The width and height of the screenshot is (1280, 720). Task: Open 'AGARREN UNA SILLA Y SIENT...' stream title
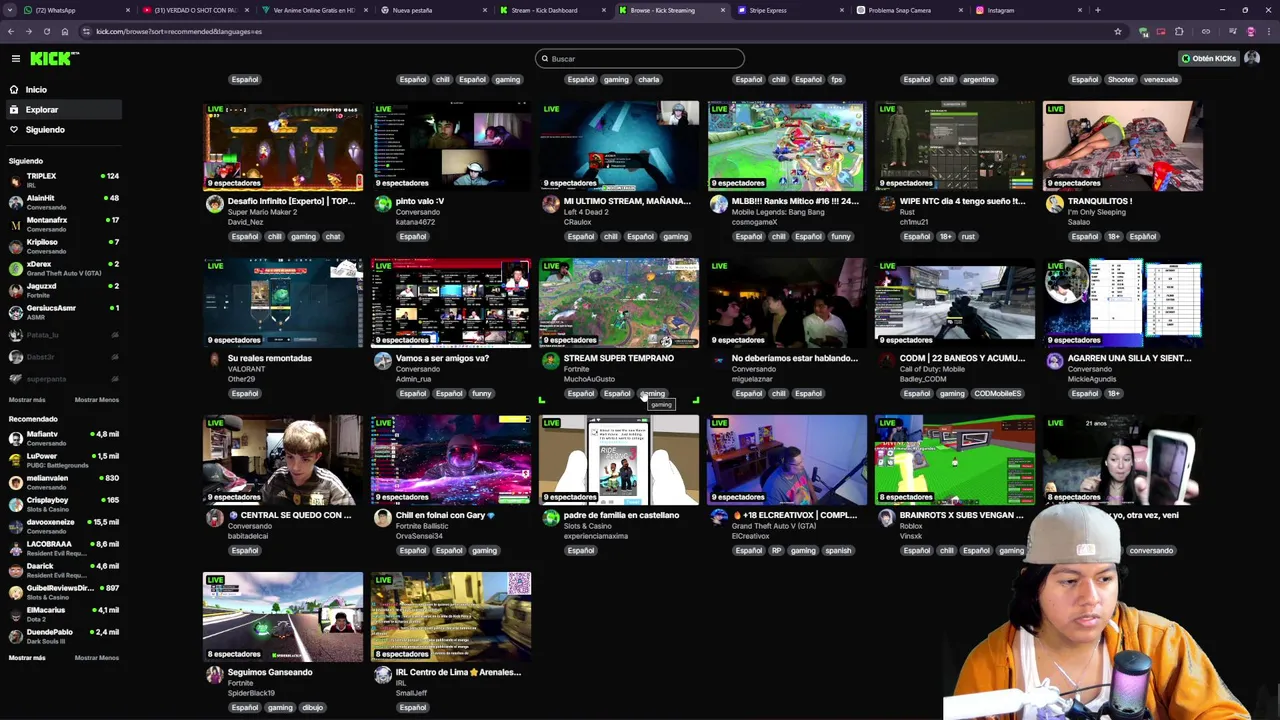click(x=1129, y=358)
